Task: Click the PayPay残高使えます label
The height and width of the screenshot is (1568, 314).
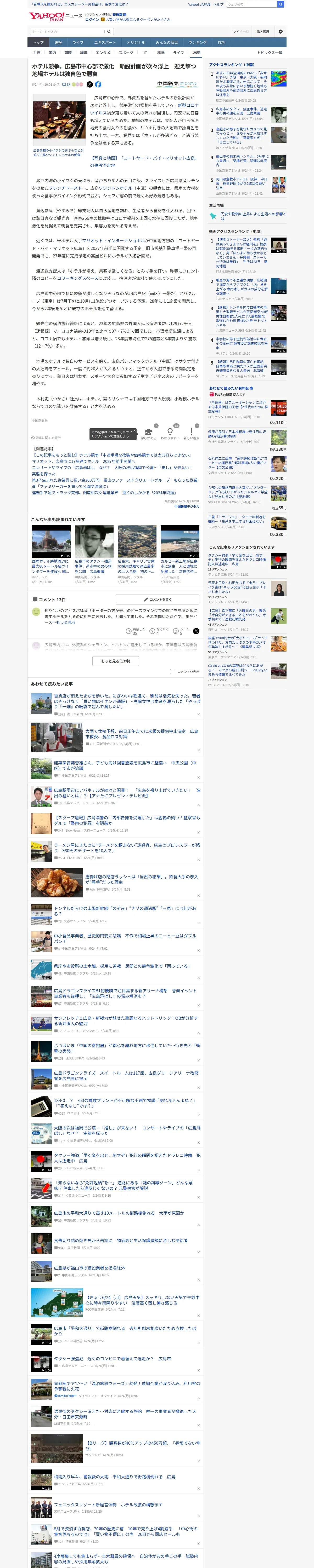Action: tap(227, 394)
